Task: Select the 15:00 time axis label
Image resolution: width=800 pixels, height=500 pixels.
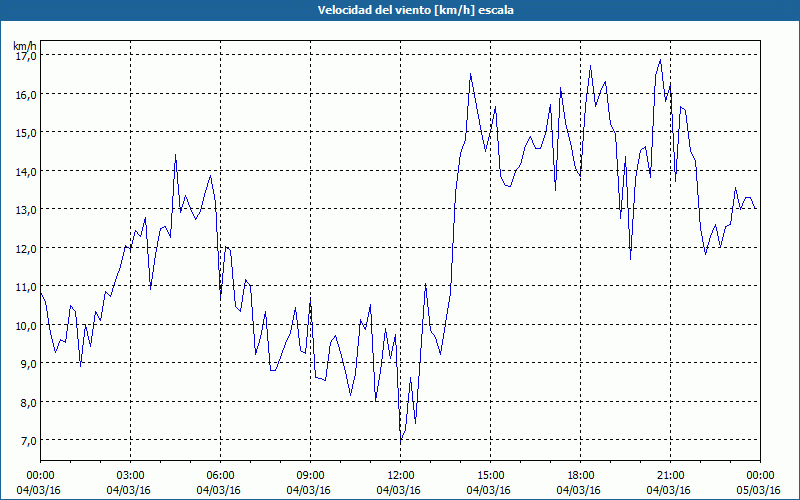Action: click(x=490, y=476)
